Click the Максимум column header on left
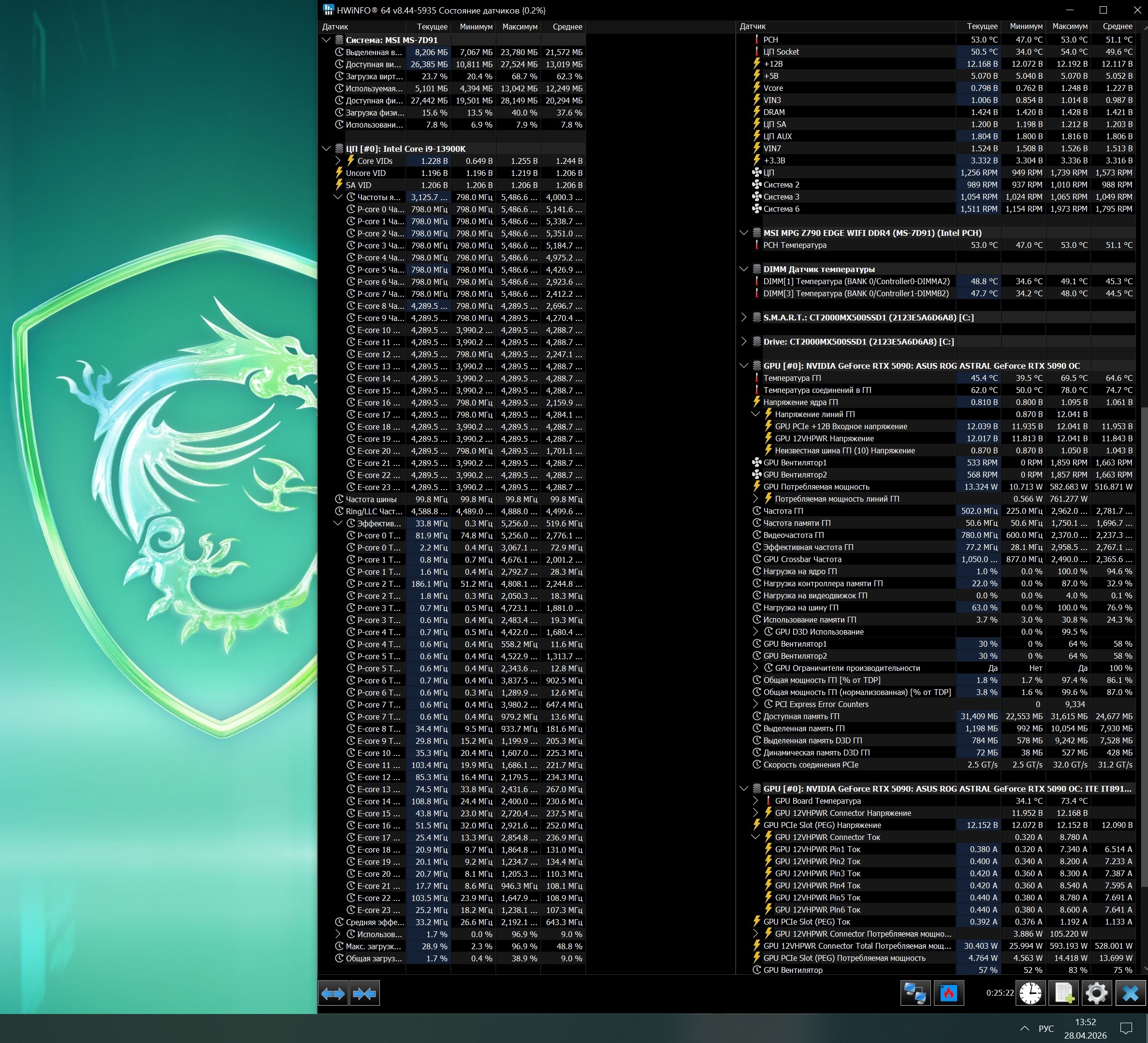Image resolution: width=1148 pixels, height=1043 pixels. pyautogui.click(x=519, y=27)
